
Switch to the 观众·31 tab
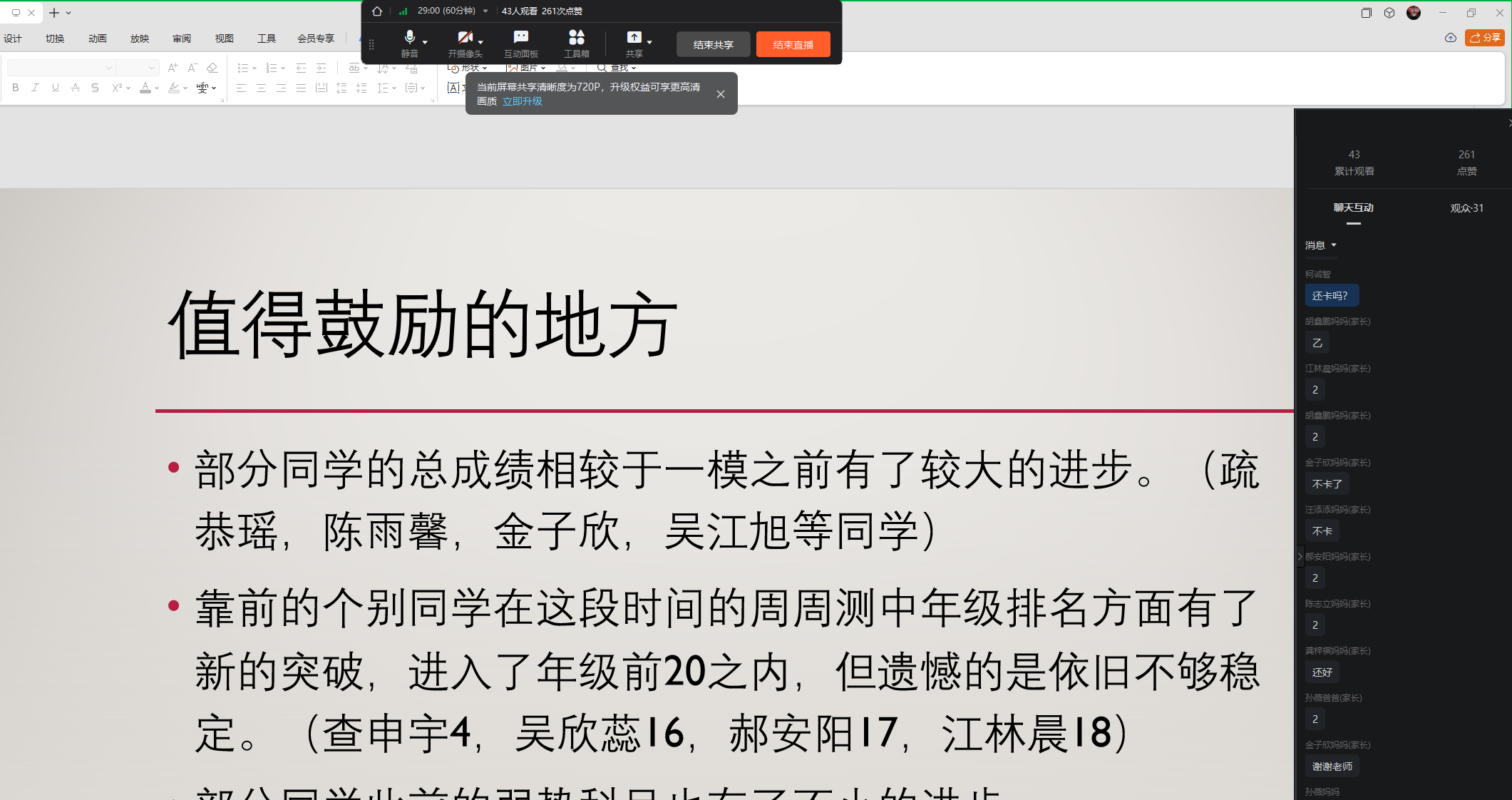pyautogui.click(x=1466, y=208)
